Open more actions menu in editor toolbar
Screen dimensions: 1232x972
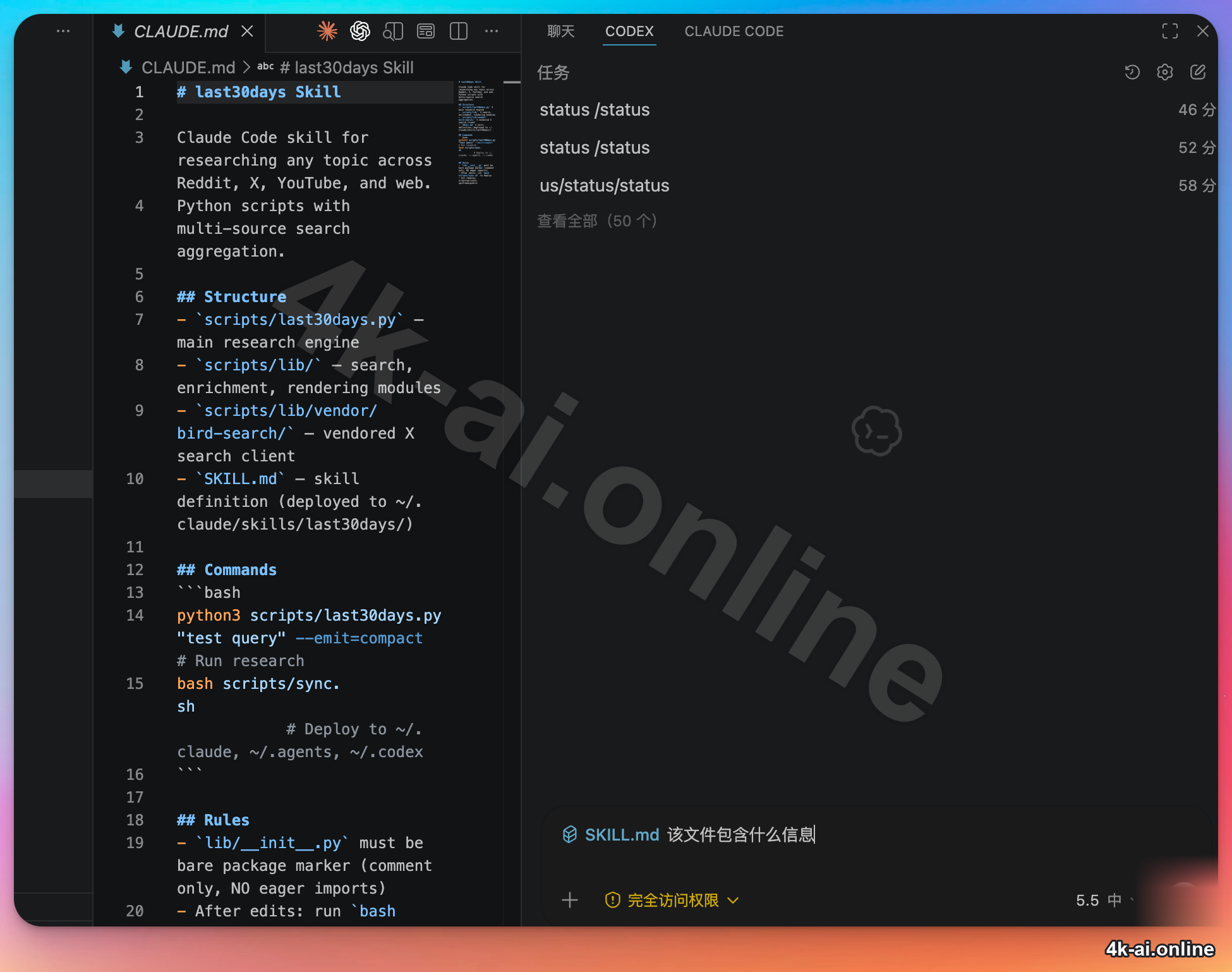[492, 31]
